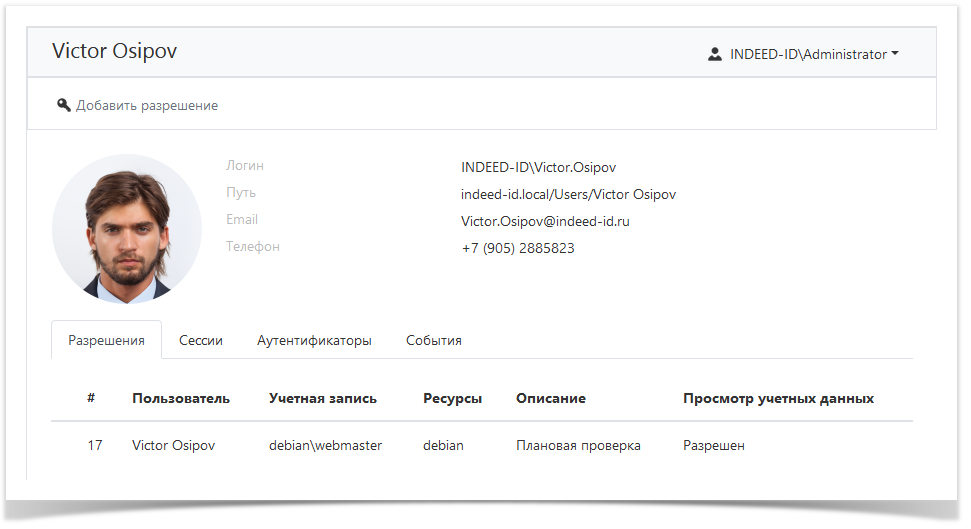Screen dimensions: 971x529
Task: Click the Учетная запись column header
Action: [x=323, y=398]
